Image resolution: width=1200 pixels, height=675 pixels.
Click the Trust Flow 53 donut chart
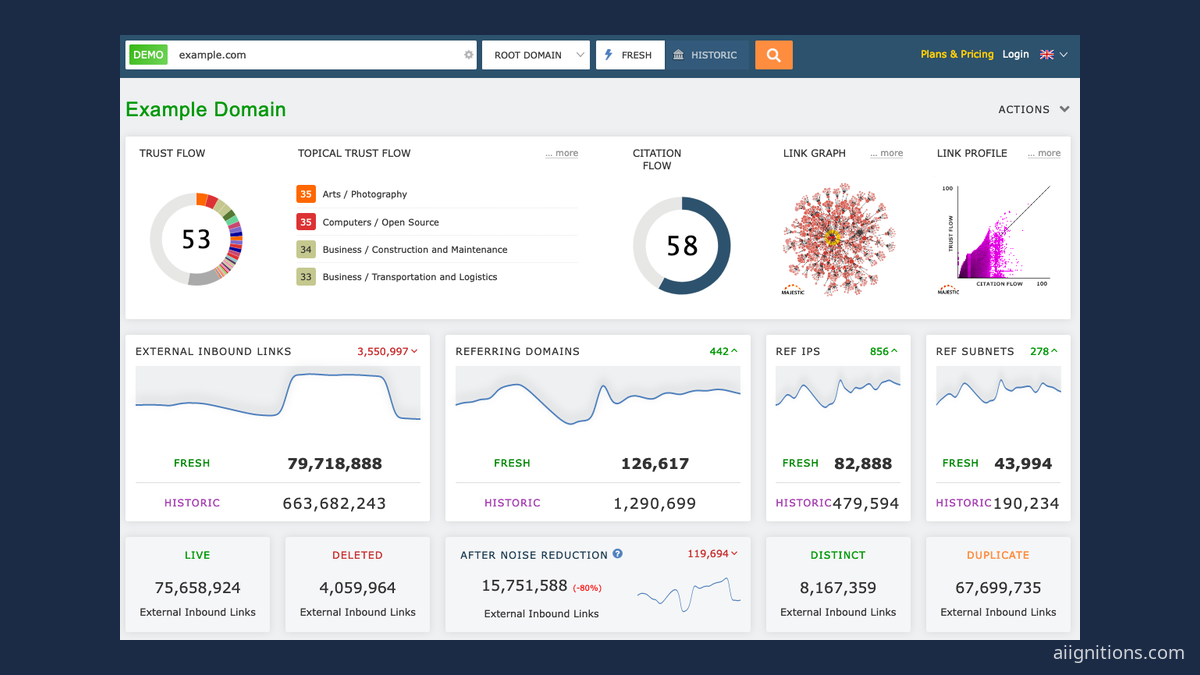(197, 239)
